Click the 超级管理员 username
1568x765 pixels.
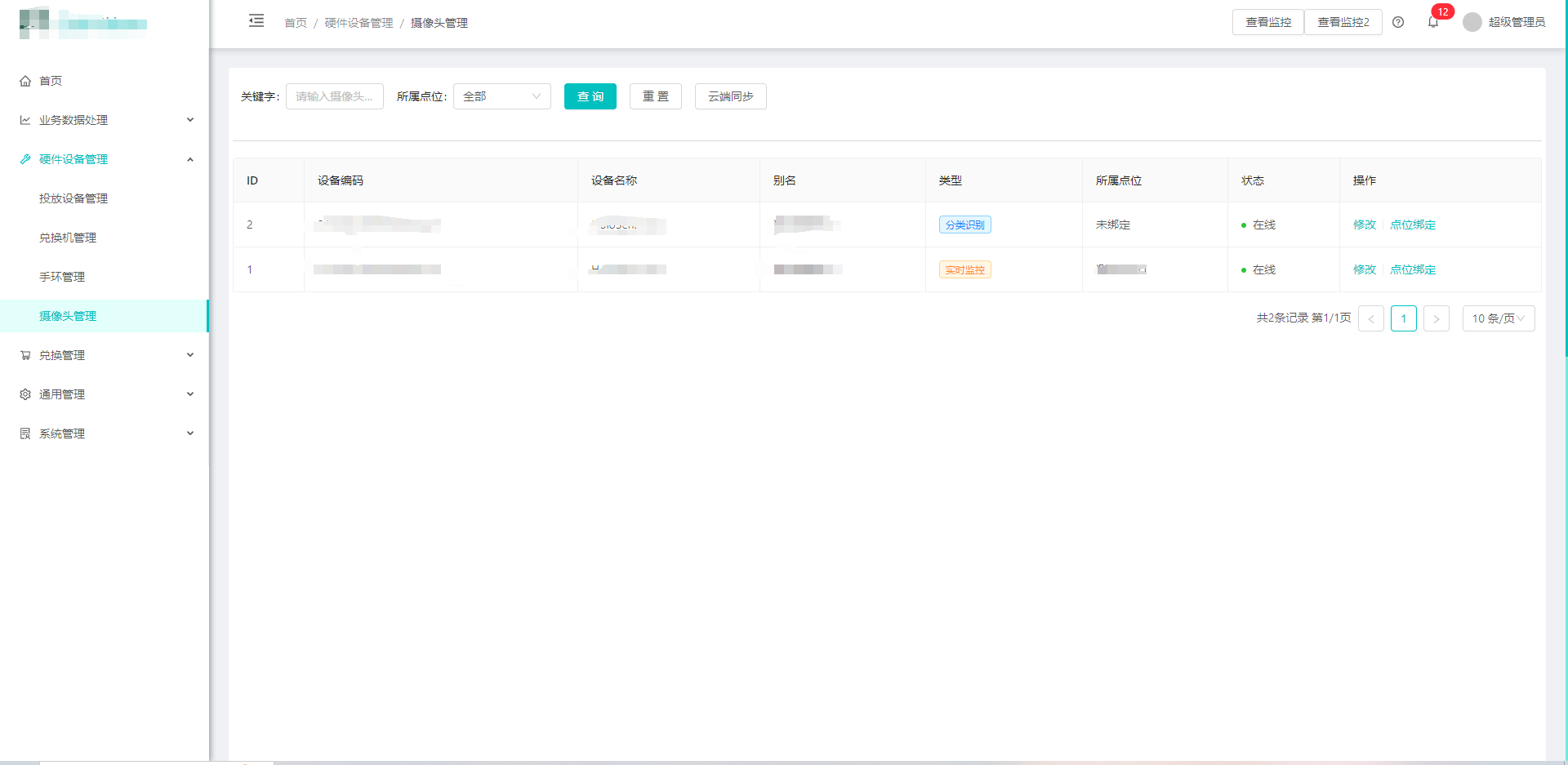click(1517, 22)
